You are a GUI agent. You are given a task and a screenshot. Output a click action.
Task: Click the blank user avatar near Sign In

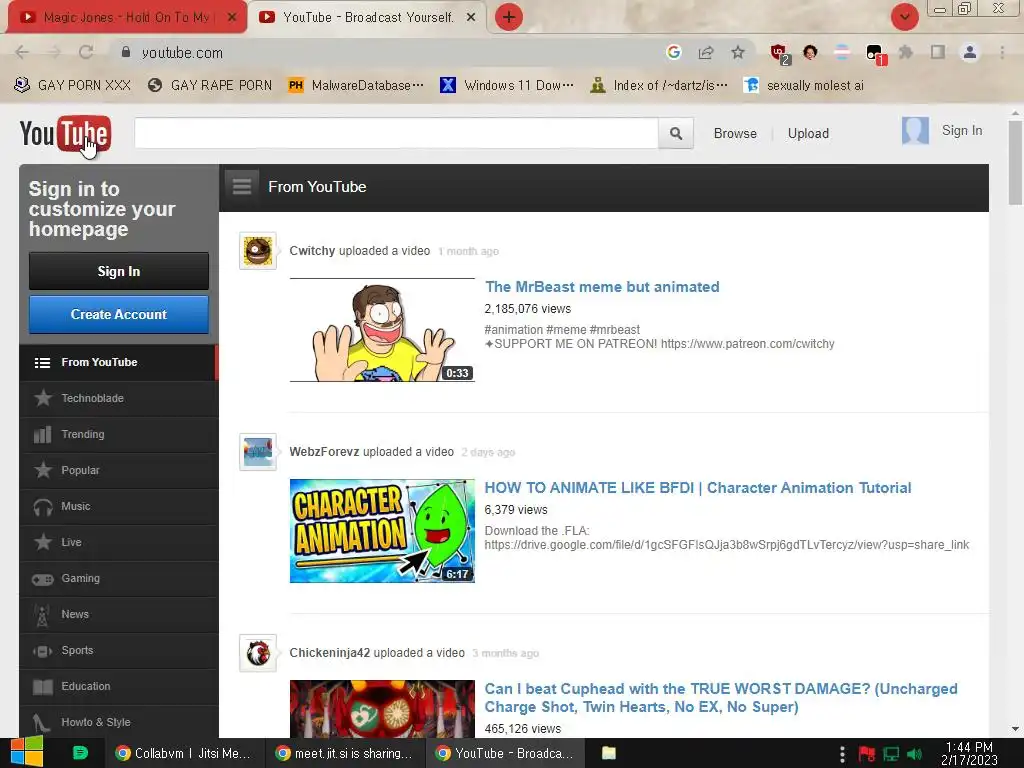click(x=915, y=131)
